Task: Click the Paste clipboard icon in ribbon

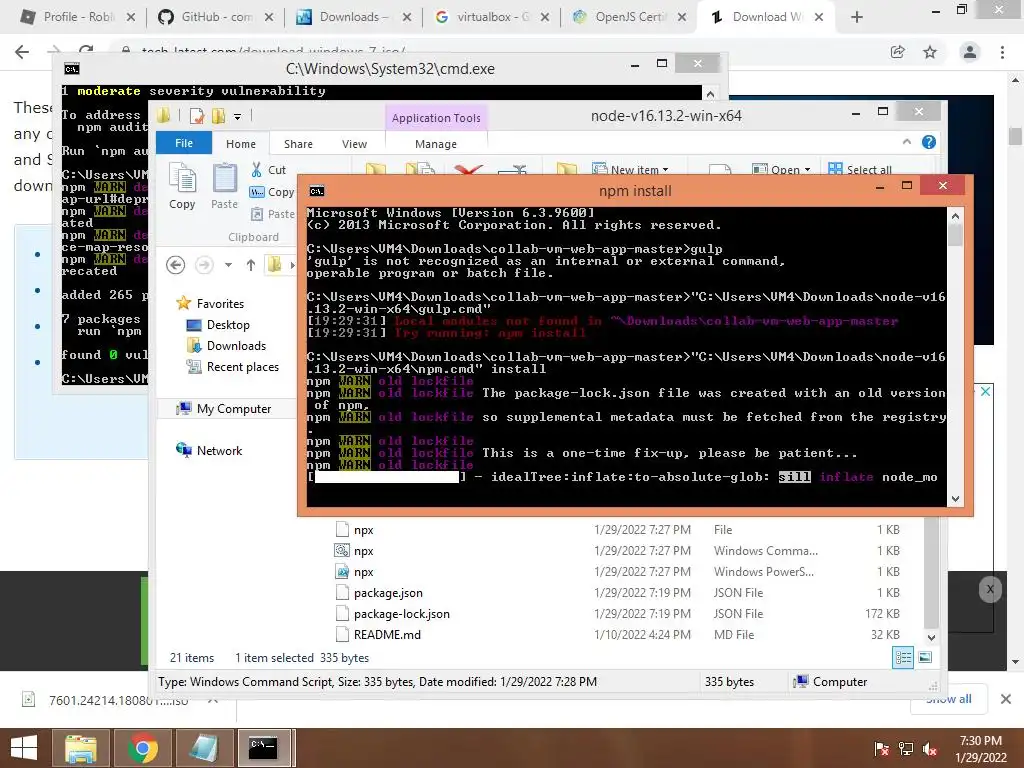Action: (x=225, y=187)
